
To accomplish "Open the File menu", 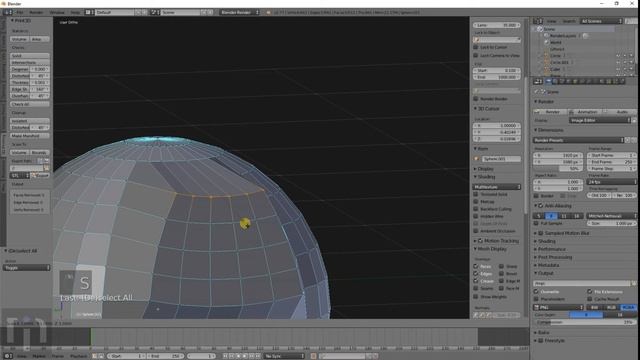I will tap(20, 12).
